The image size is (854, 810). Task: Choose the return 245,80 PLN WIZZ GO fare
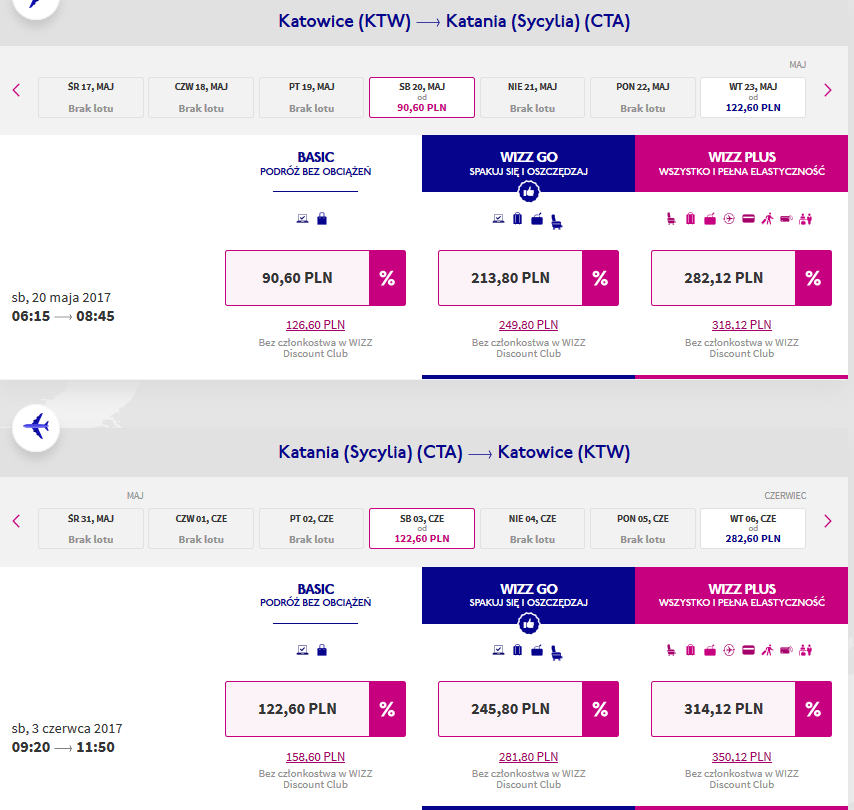(510, 709)
